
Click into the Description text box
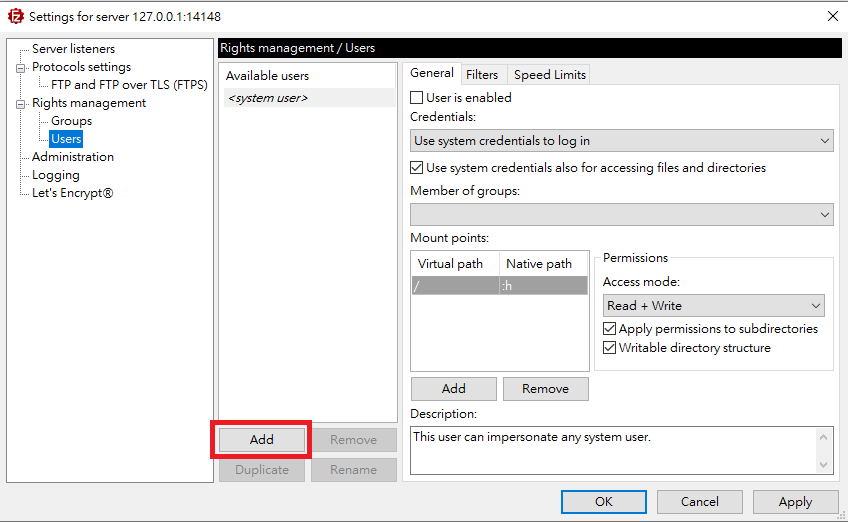coord(614,451)
